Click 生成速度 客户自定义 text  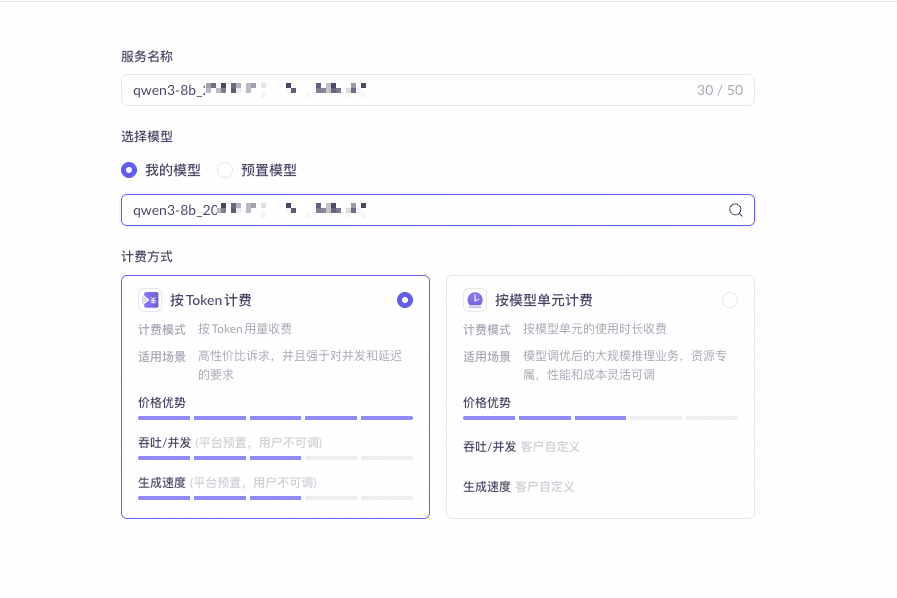click(518, 486)
